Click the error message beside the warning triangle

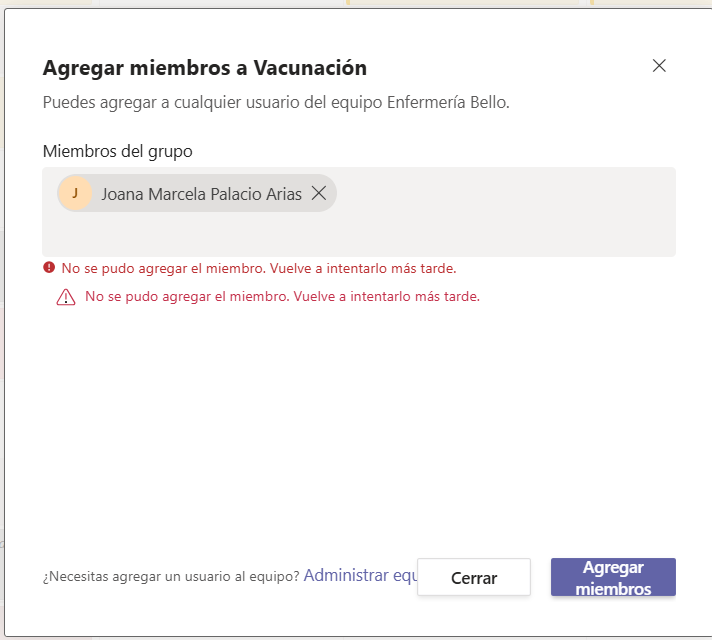pyautogui.click(x=282, y=297)
